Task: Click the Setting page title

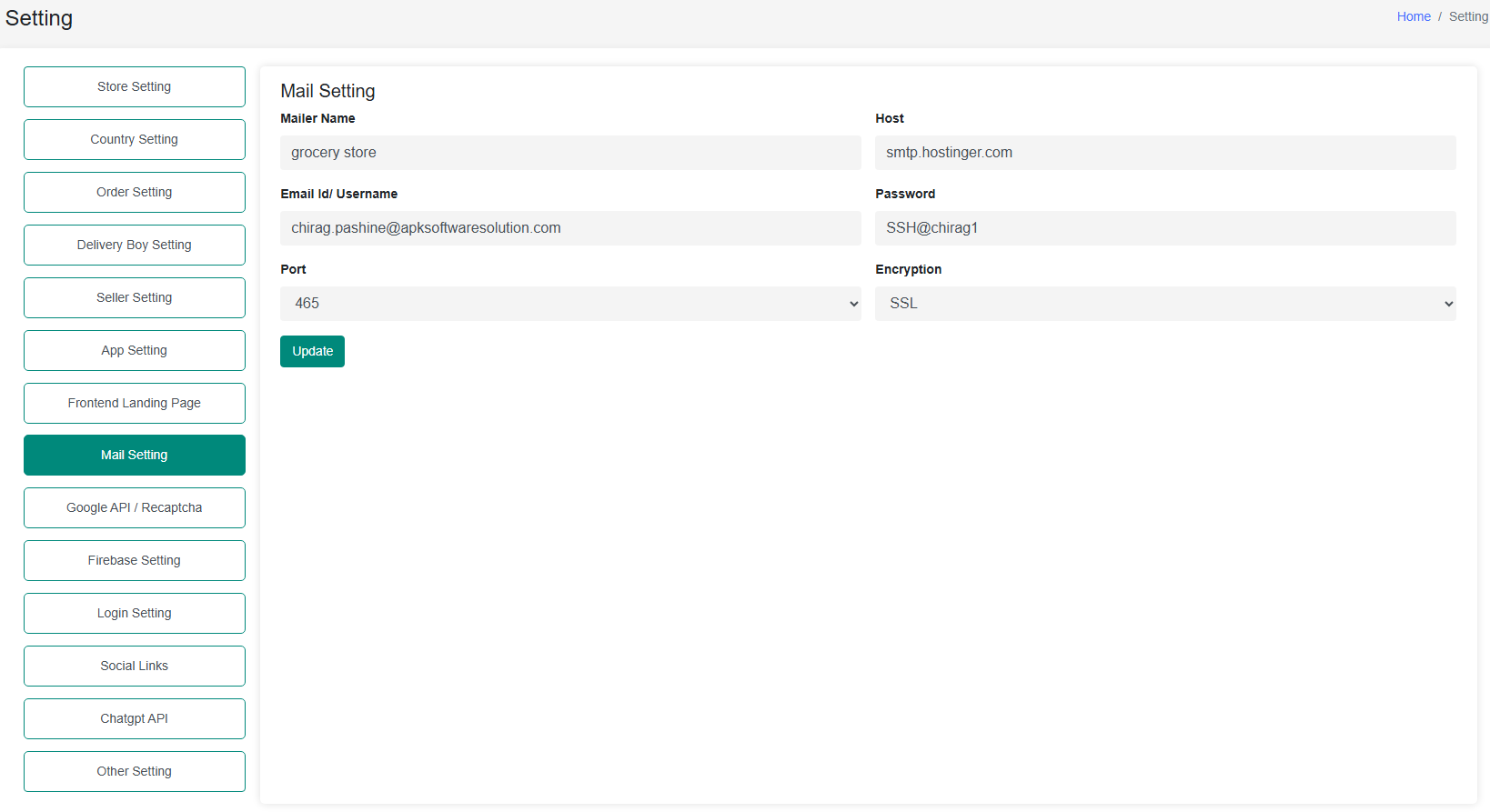Action: 39,18
